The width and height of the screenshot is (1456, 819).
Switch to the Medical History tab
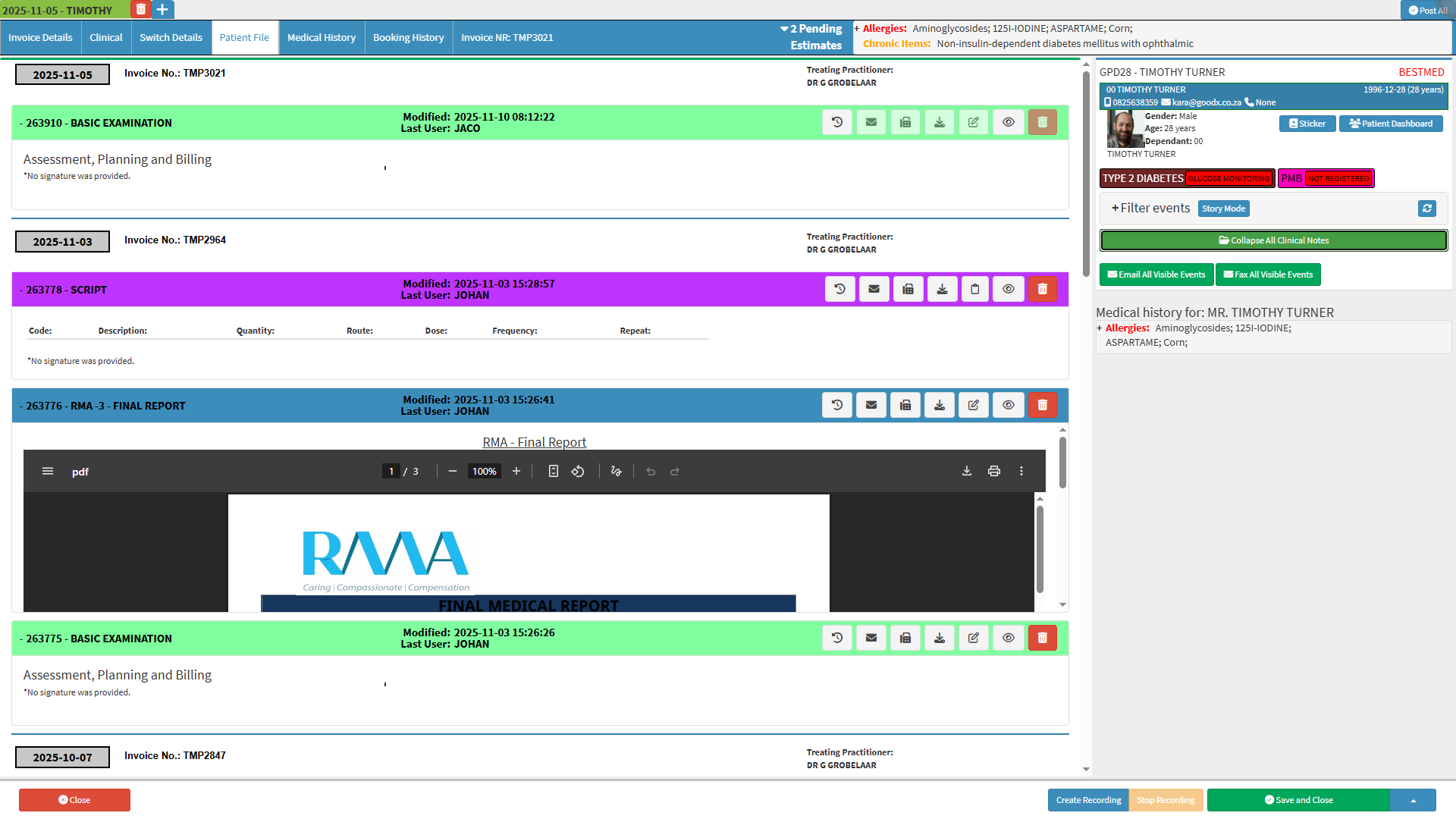pyautogui.click(x=321, y=37)
